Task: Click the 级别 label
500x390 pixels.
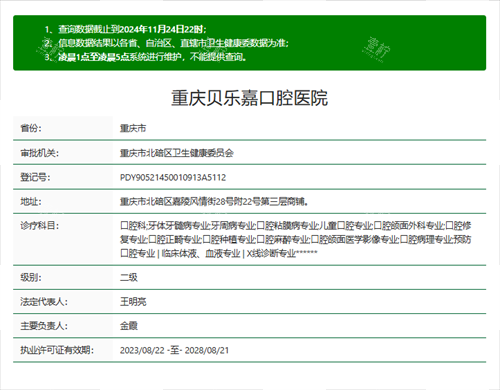Action: pos(31,277)
